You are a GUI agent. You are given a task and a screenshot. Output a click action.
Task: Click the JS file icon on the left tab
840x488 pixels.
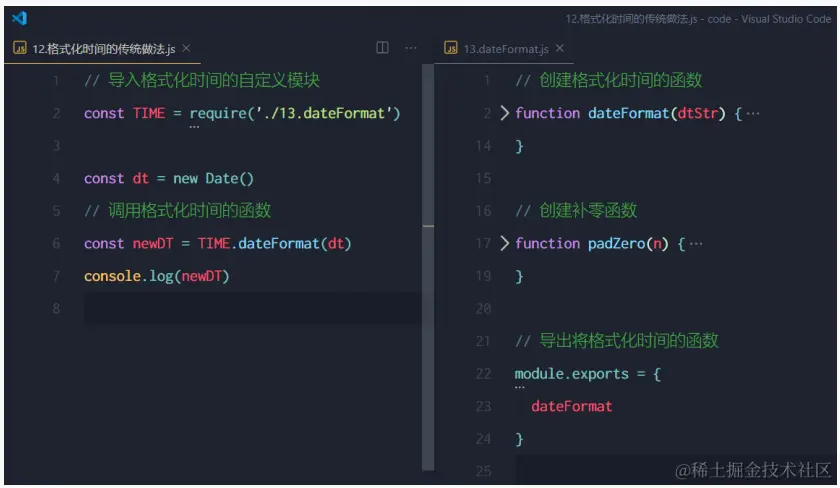20,48
